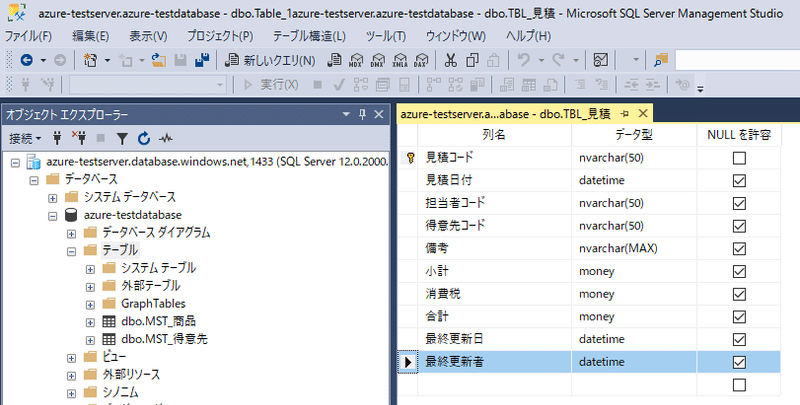The width and height of the screenshot is (800, 405).
Task: Toggle NULL allowed checkbox for 担当者コード
Action: 739,204
